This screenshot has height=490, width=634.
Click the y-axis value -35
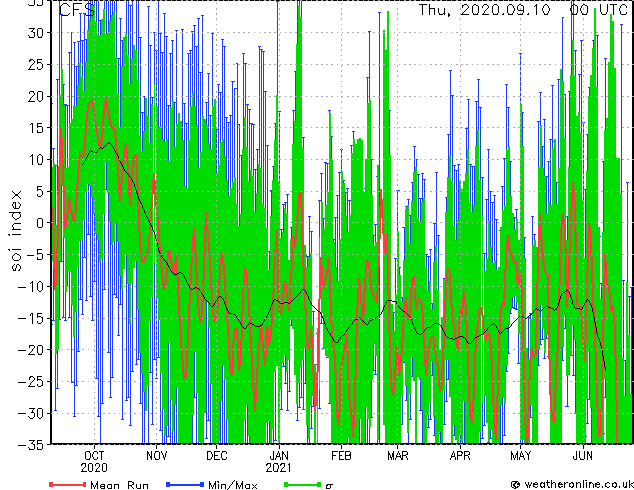(32, 445)
